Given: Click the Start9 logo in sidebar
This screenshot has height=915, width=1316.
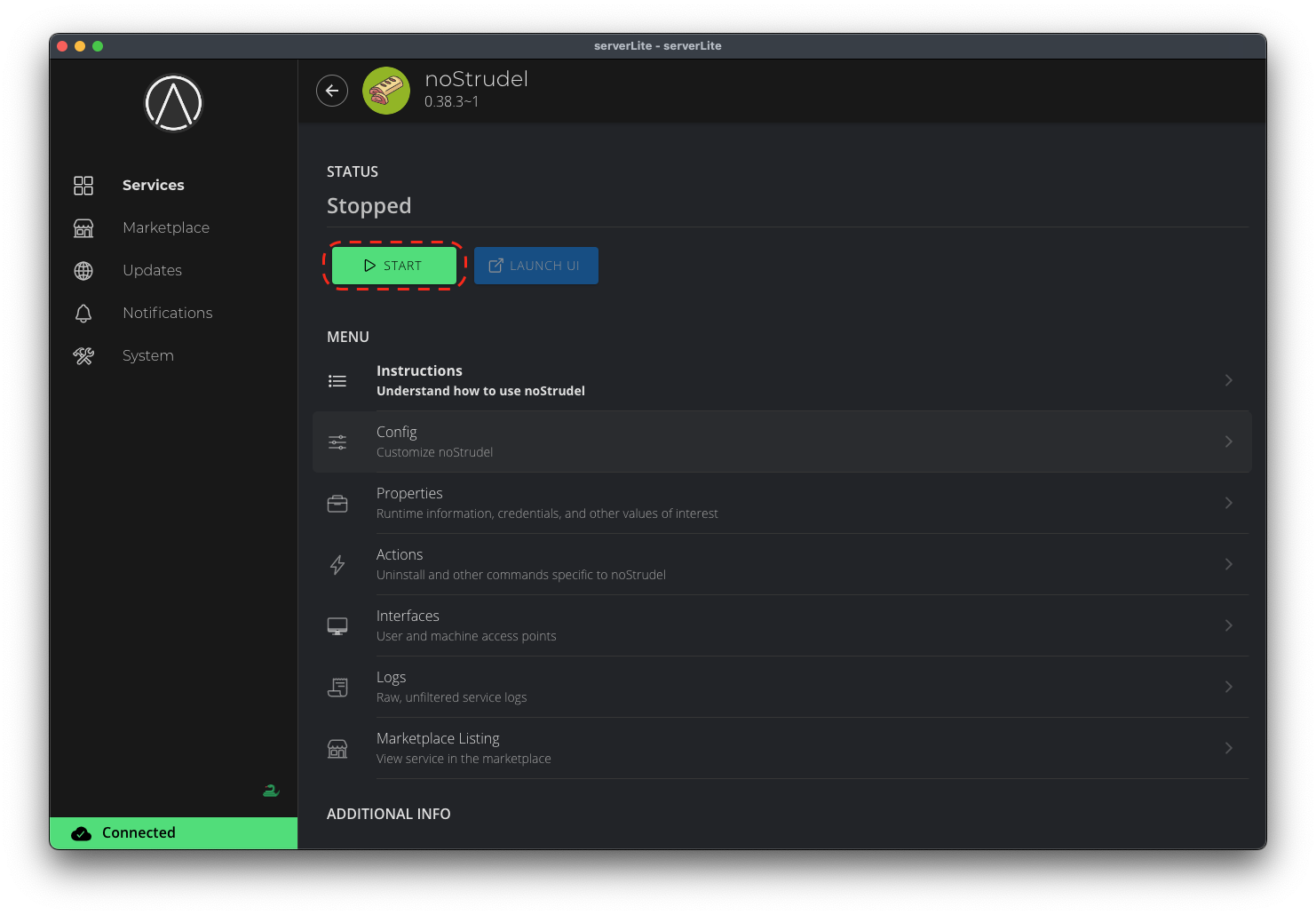Looking at the screenshot, I should 174,103.
